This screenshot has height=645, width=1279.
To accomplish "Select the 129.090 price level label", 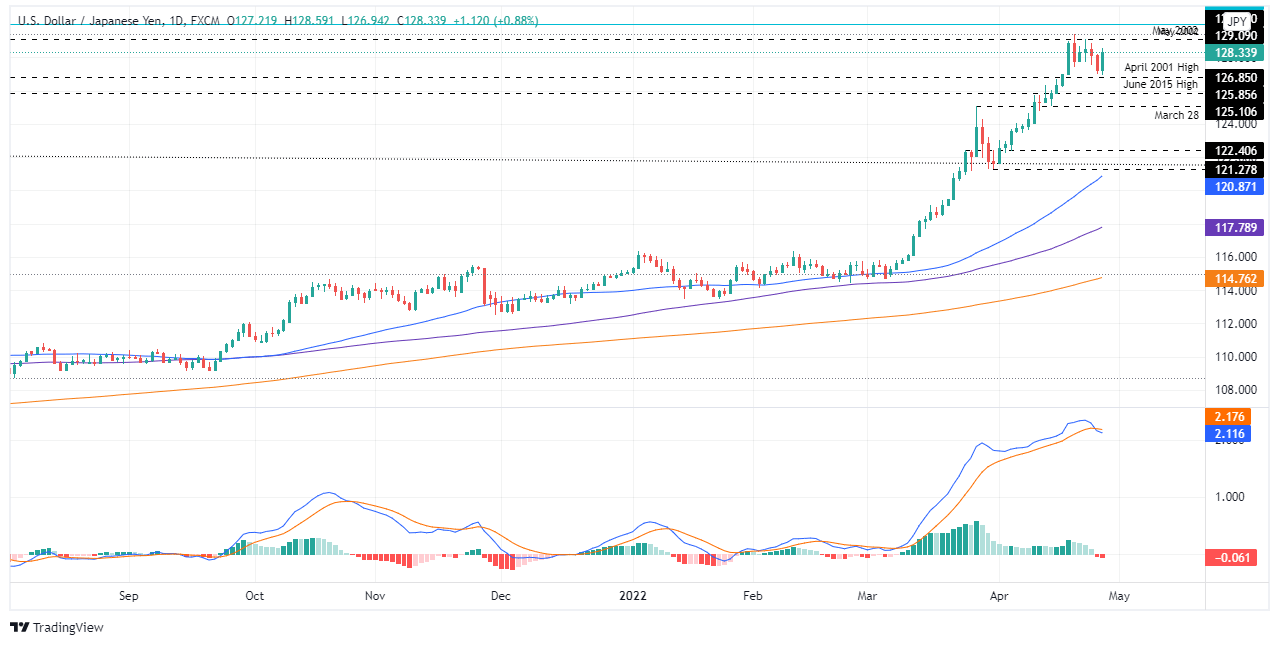I will pyautogui.click(x=1236, y=35).
